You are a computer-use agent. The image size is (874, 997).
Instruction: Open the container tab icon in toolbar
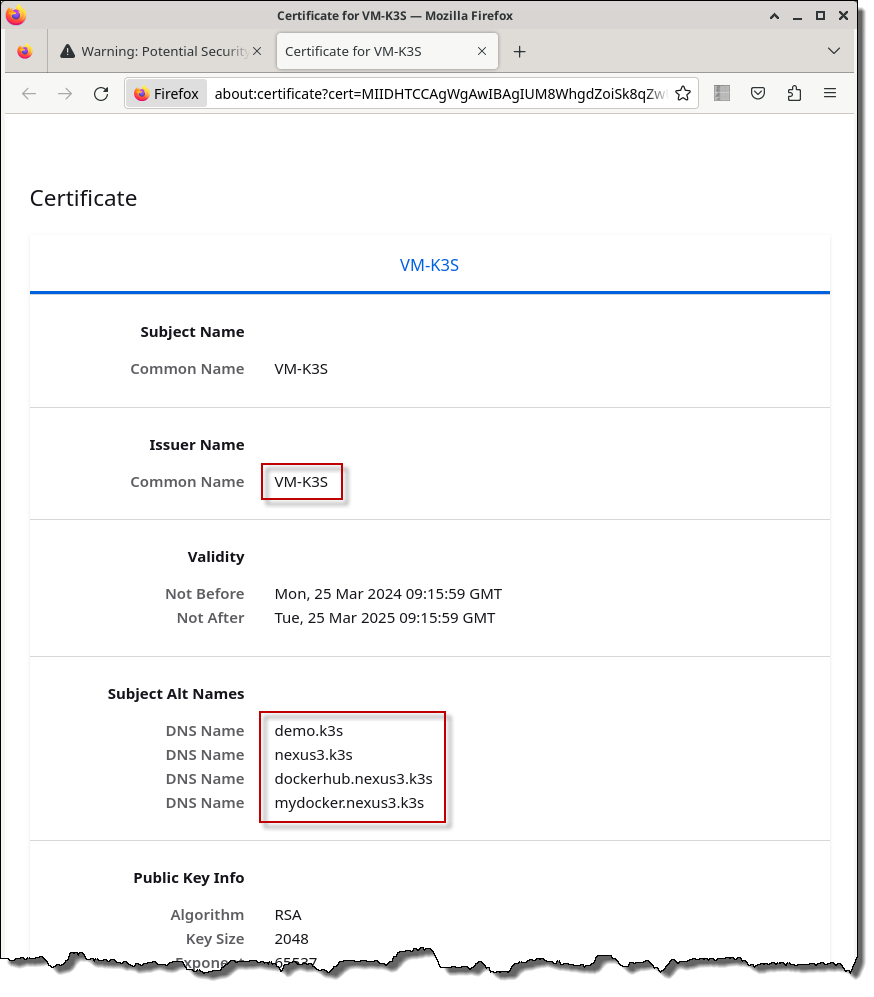(721, 93)
